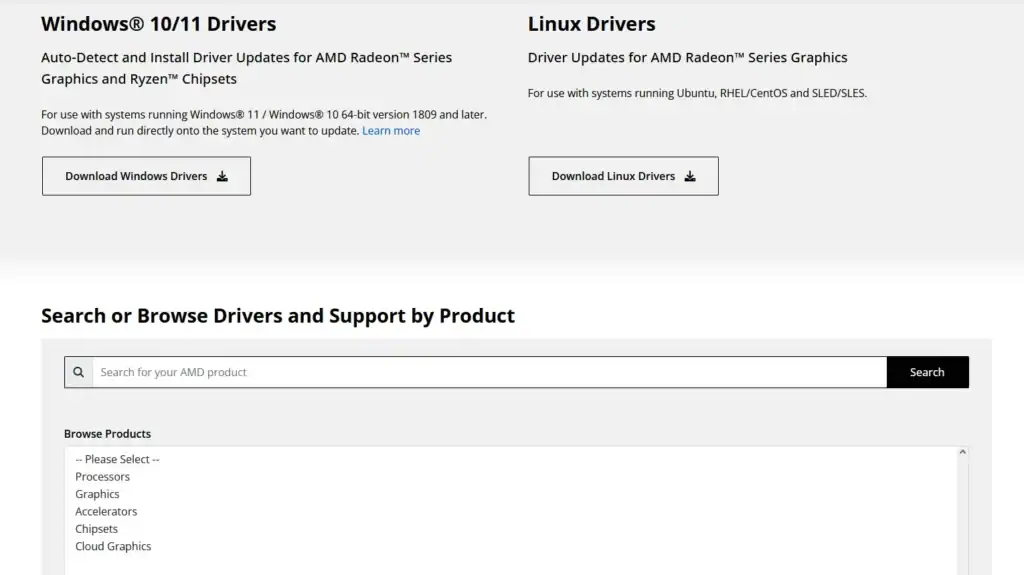Click the Windows 10/11 Drivers heading
Viewport: 1024px width, 575px height.
pos(158,24)
